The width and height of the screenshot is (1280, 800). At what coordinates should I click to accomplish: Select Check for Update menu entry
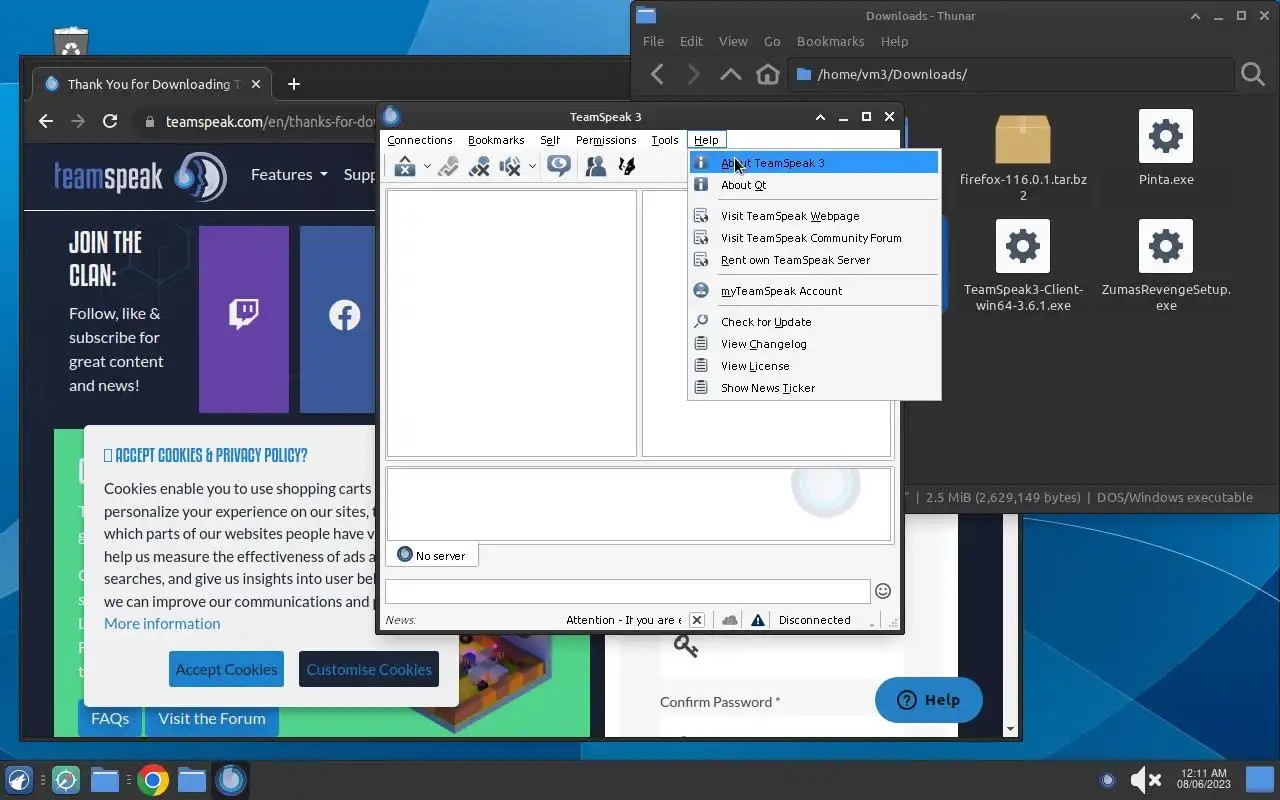click(814, 322)
